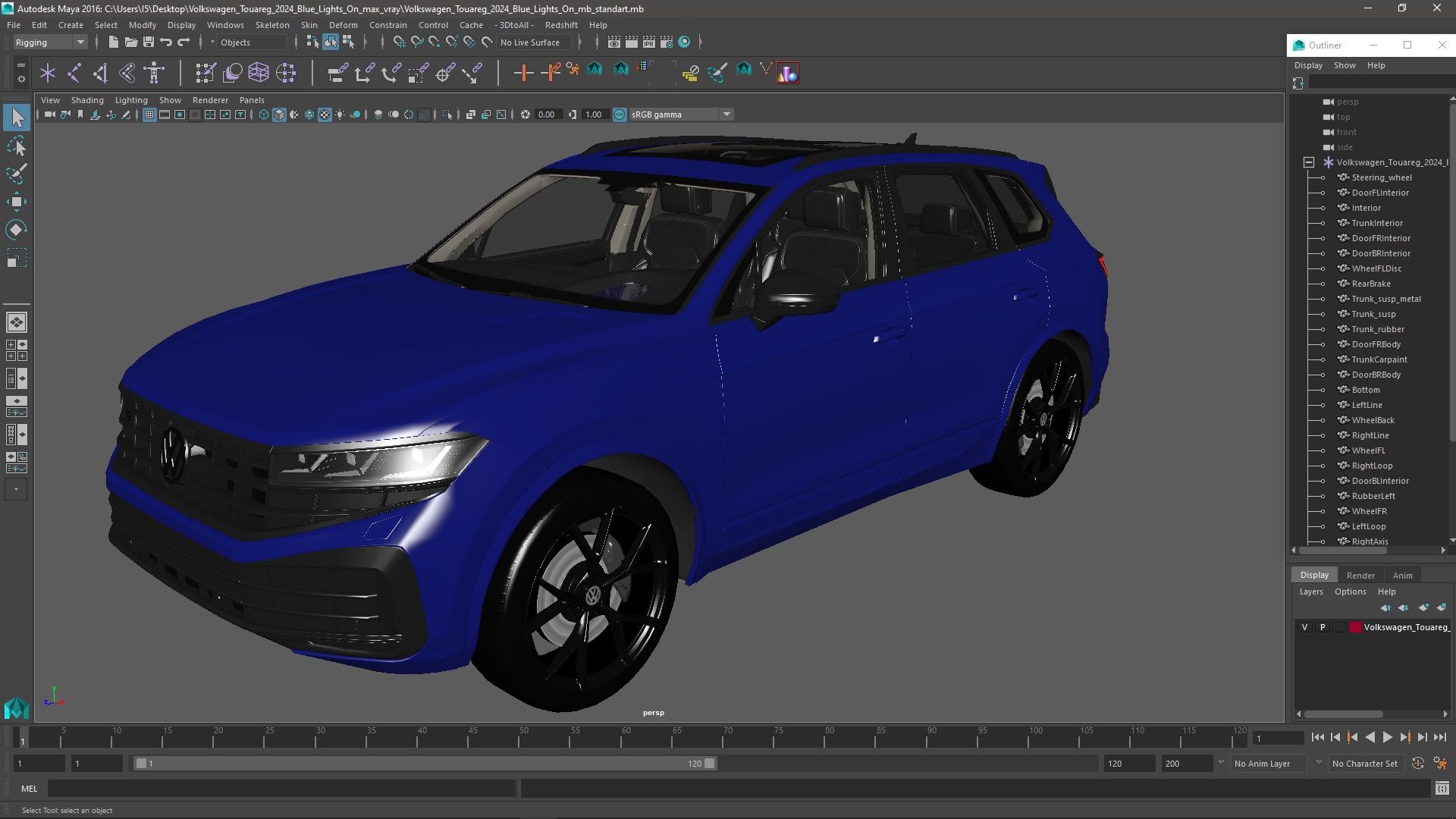1456x819 pixels.
Task: Toggle smooth shade all in viewport toolbar
Action: [279, 115]
